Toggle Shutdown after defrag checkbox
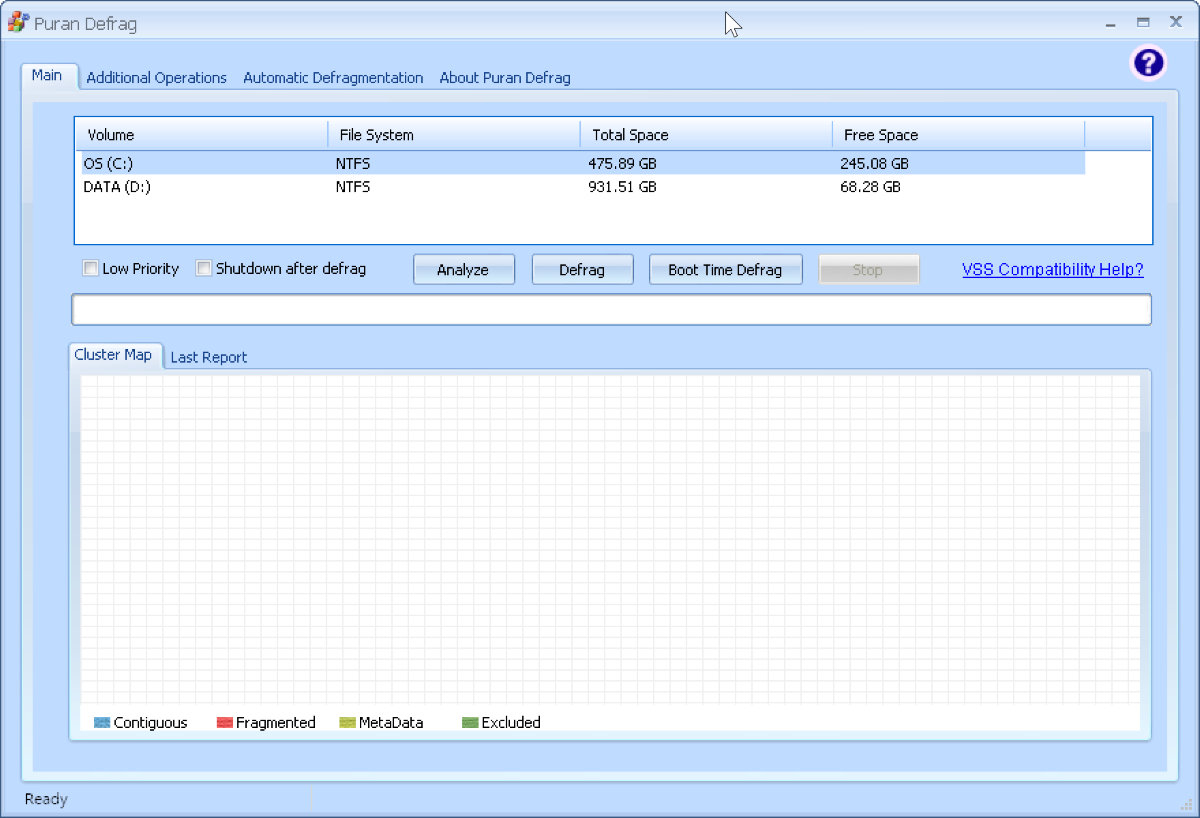1200x818 pixels. (204, 268)
